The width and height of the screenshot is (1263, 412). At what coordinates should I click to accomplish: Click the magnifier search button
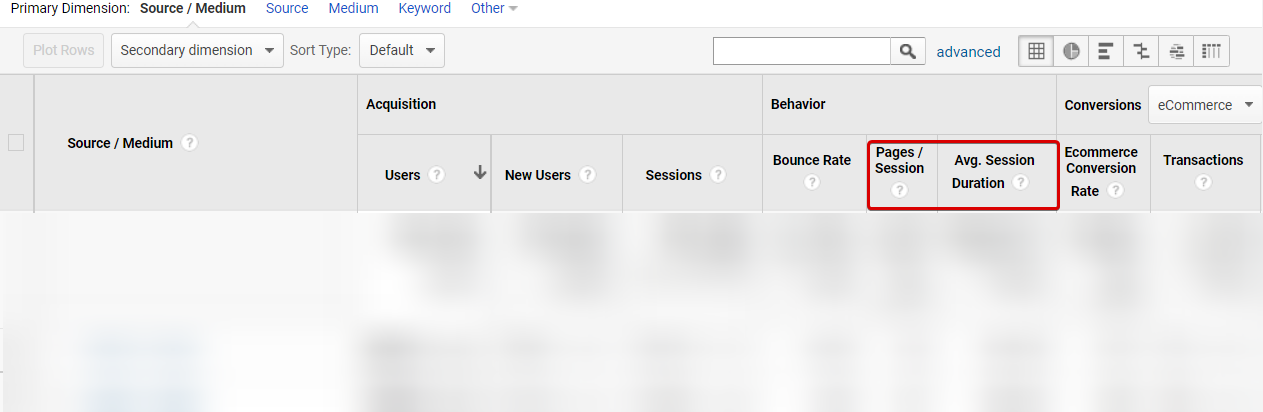click(908, 51)
